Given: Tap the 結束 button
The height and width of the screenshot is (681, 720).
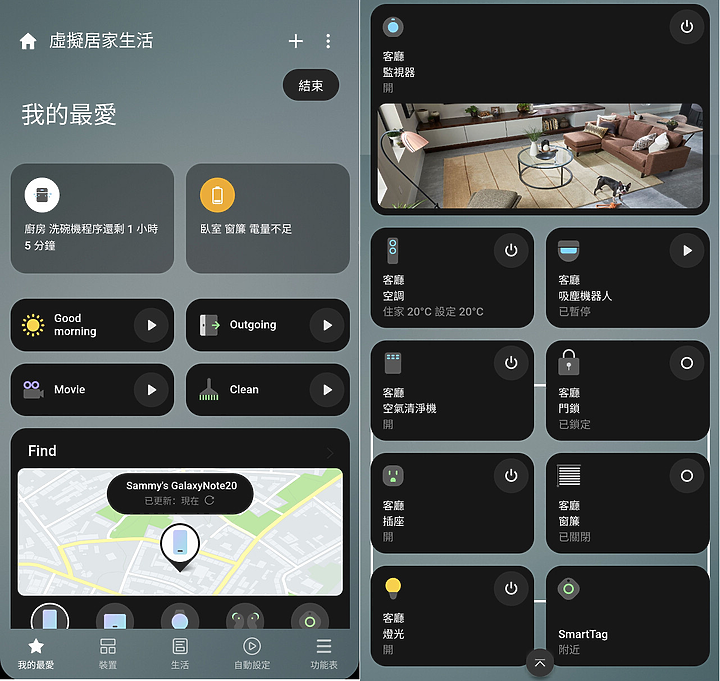Looking at the screenshot, I should 311,85.
